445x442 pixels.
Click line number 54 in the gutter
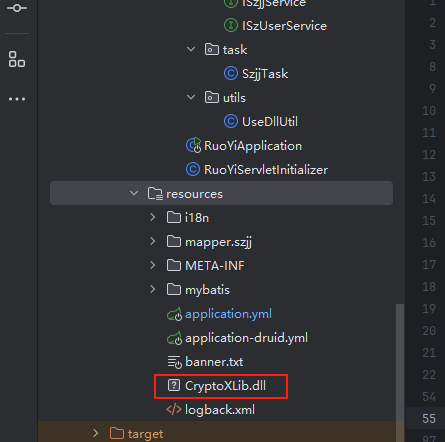point(429,396)
